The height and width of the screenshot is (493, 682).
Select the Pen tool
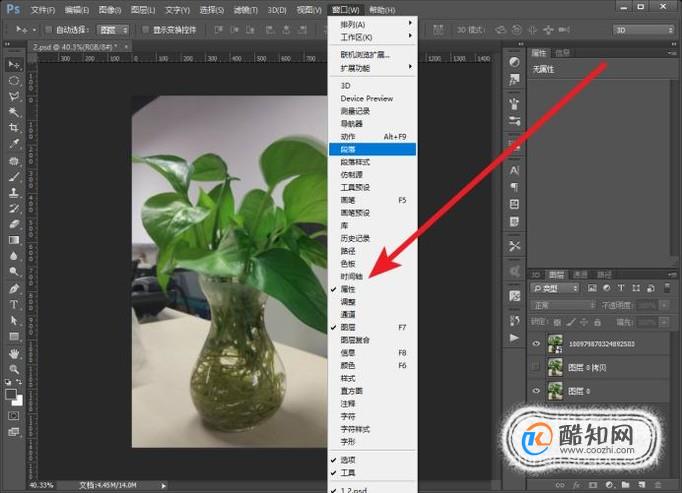(14, 288)
